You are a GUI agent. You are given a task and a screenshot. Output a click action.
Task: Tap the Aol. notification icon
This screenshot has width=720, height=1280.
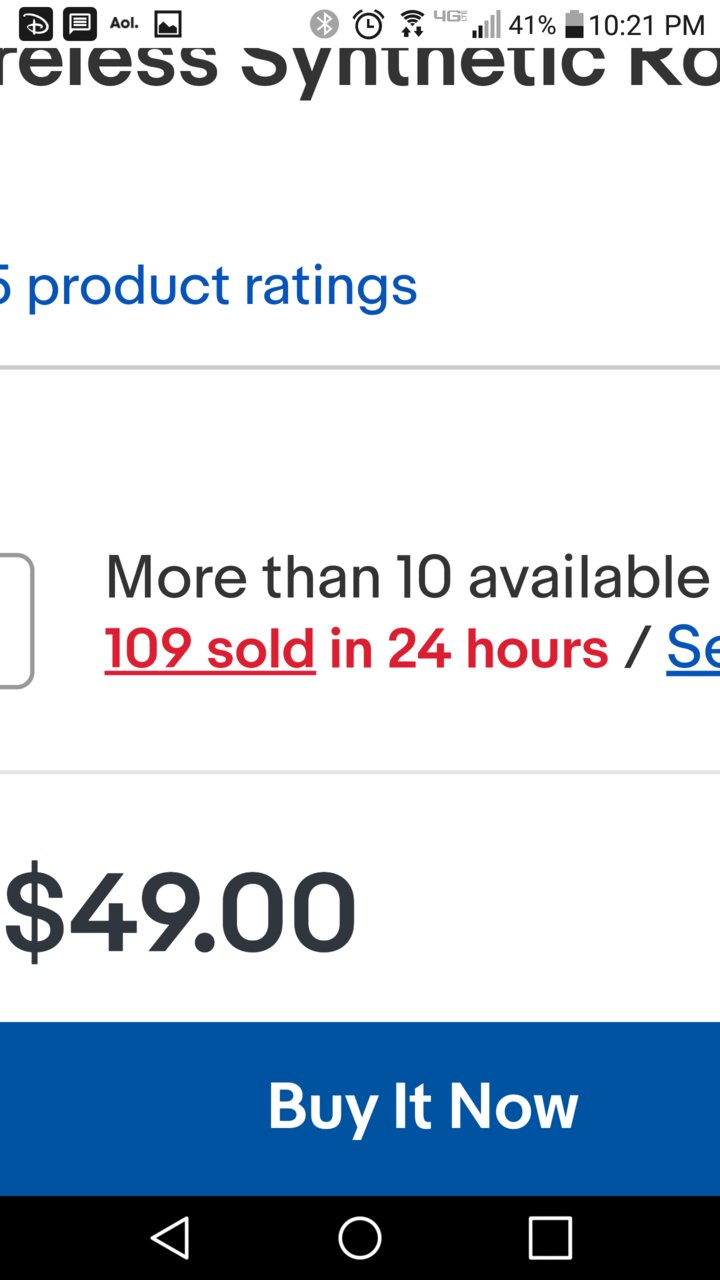(x=124, y=22)
